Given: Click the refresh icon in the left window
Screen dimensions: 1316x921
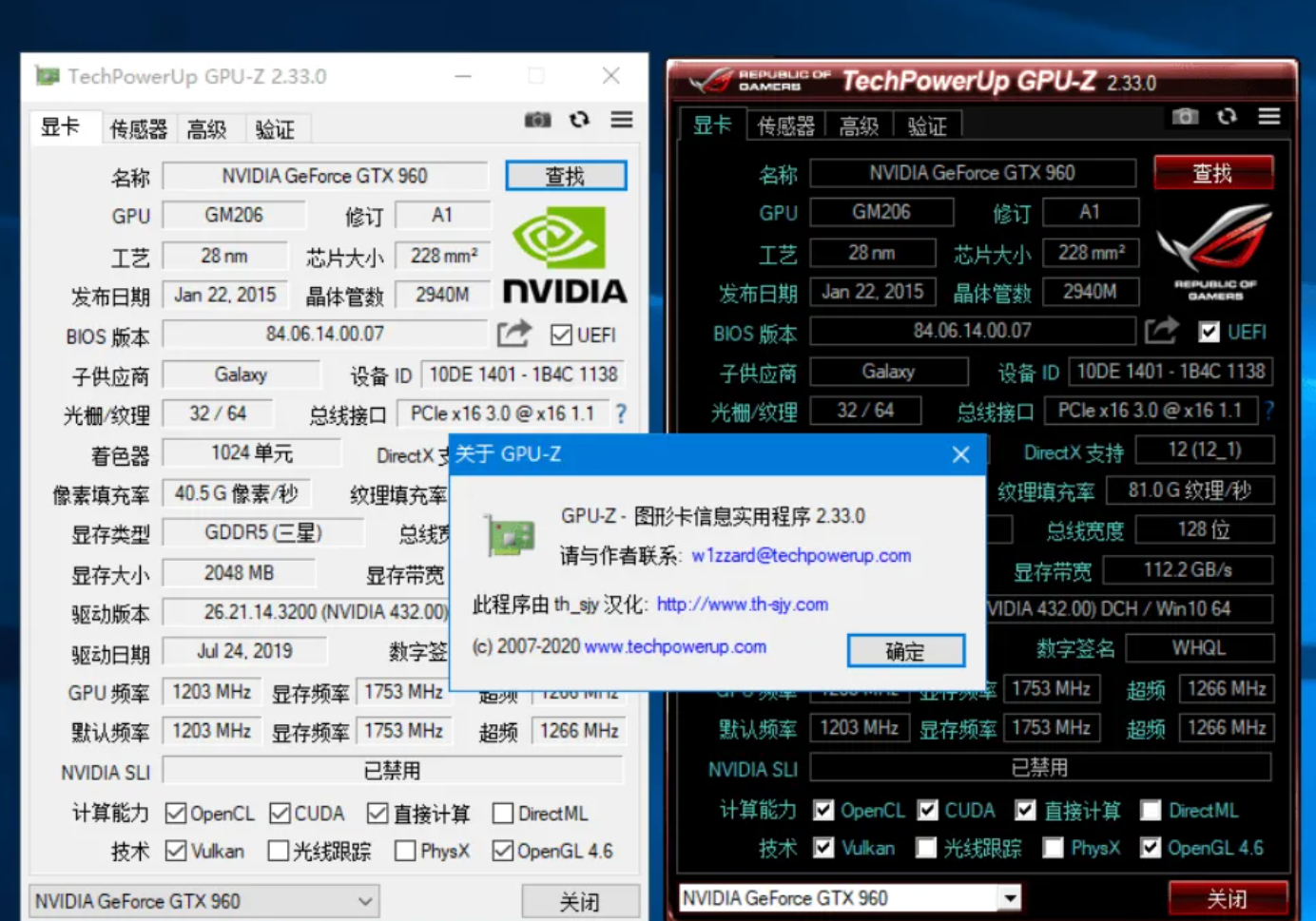Looking at the screenshot, I should click(x=579, y=120).
